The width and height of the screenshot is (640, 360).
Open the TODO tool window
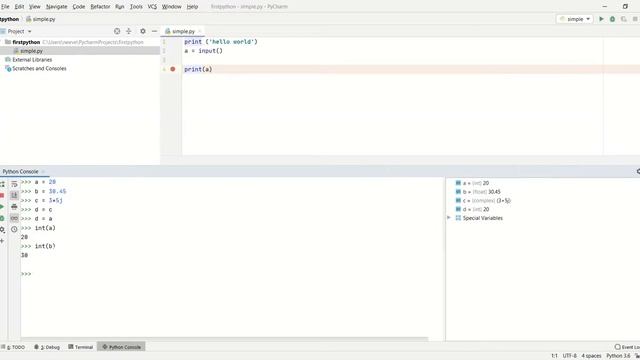[x=13, y=347]
